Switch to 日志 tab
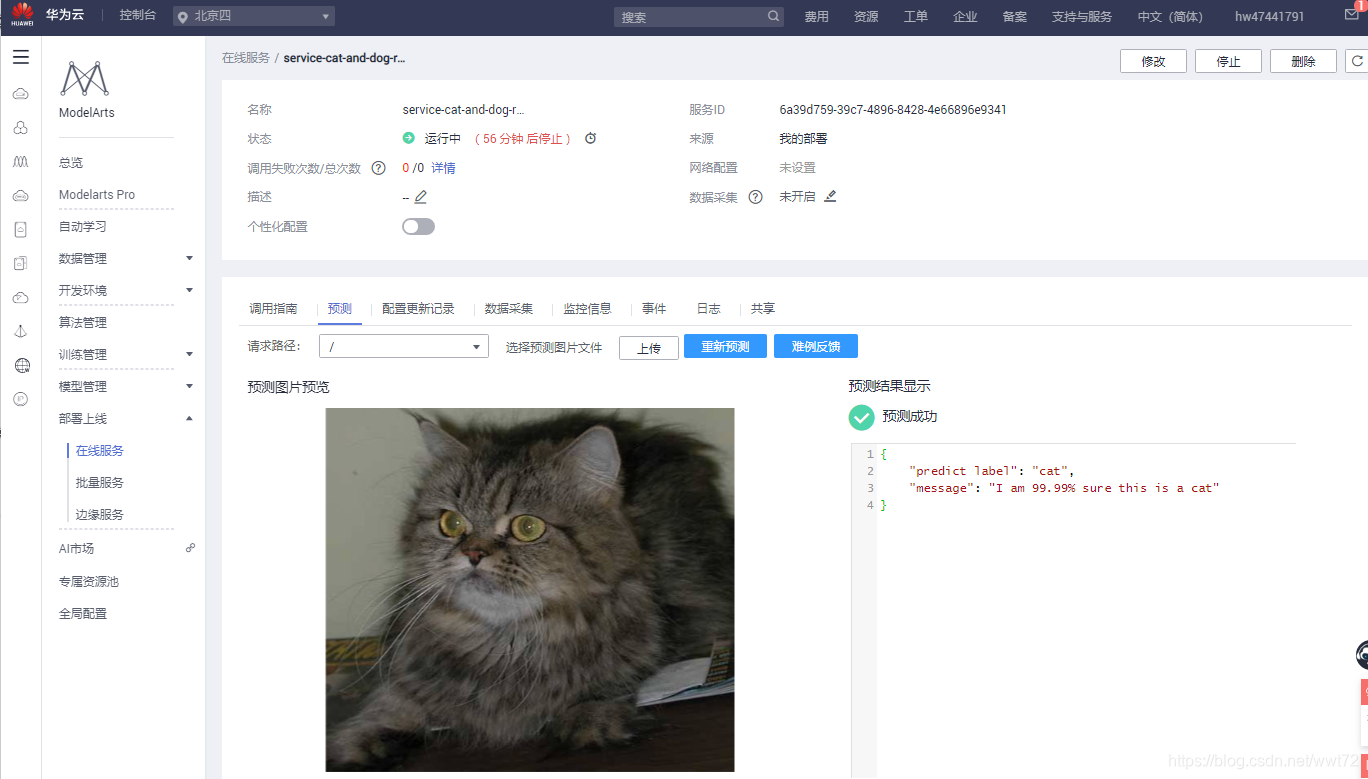Screen dimensions: 1368x779 (708, 309)
